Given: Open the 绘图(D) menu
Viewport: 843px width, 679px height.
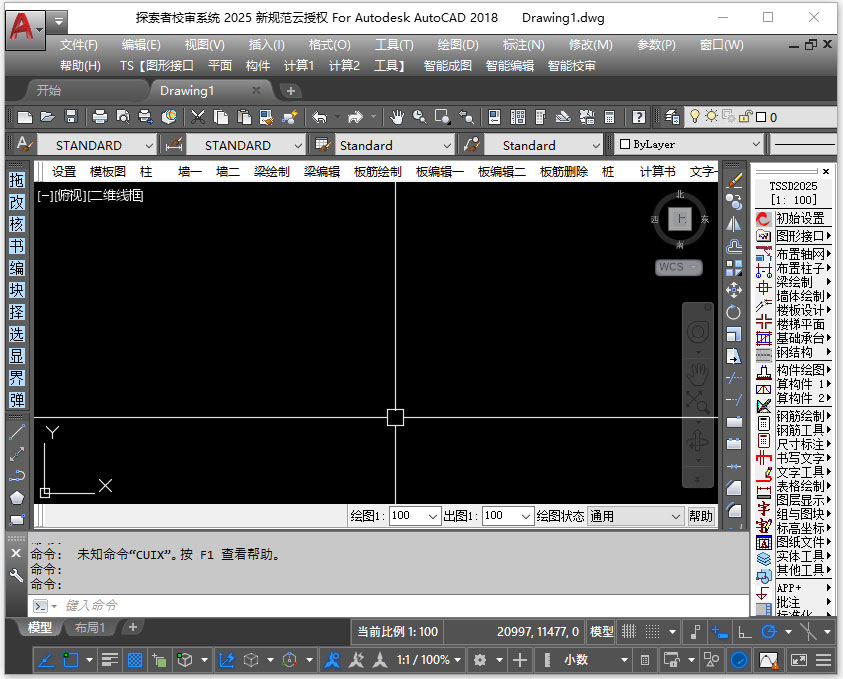Looking at the screenshot, I should [x=458, y=45].
